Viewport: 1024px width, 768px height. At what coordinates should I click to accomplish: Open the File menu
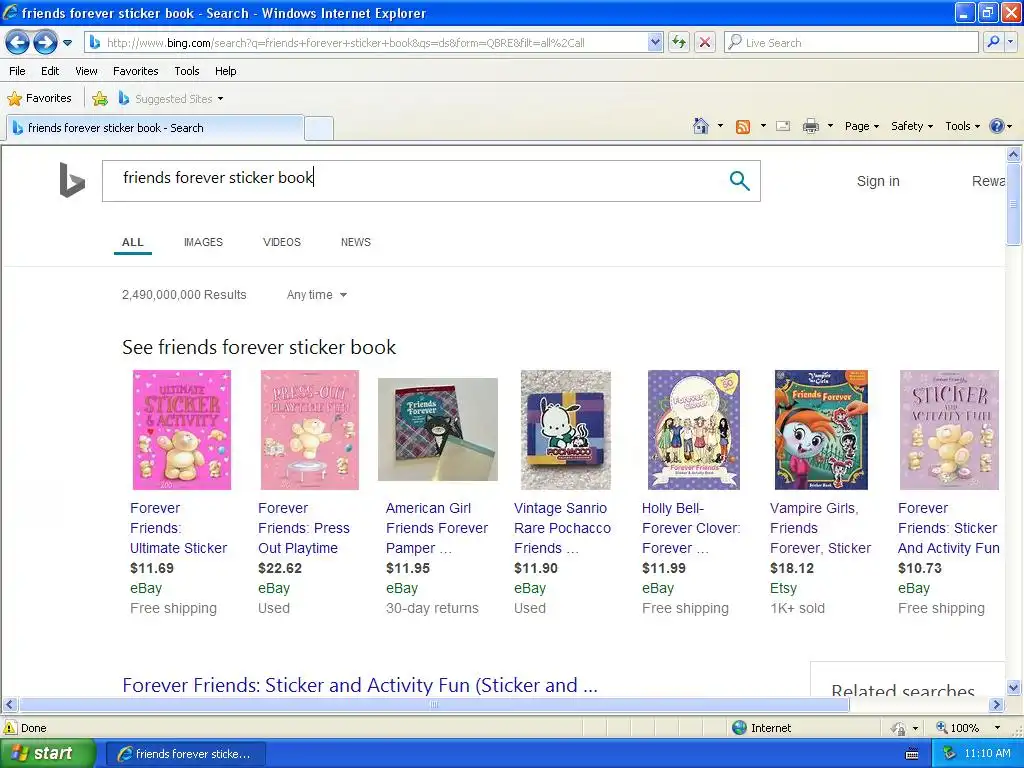pos(18,71)
